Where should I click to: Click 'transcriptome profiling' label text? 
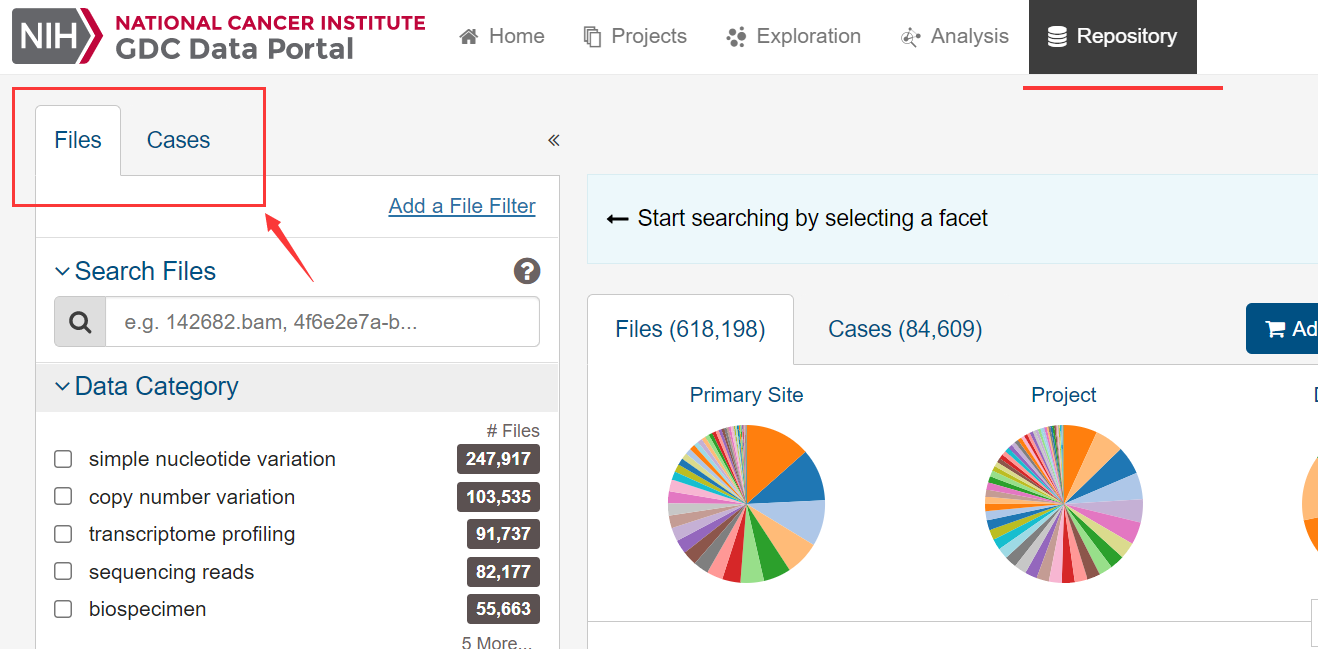coord(192,534)
